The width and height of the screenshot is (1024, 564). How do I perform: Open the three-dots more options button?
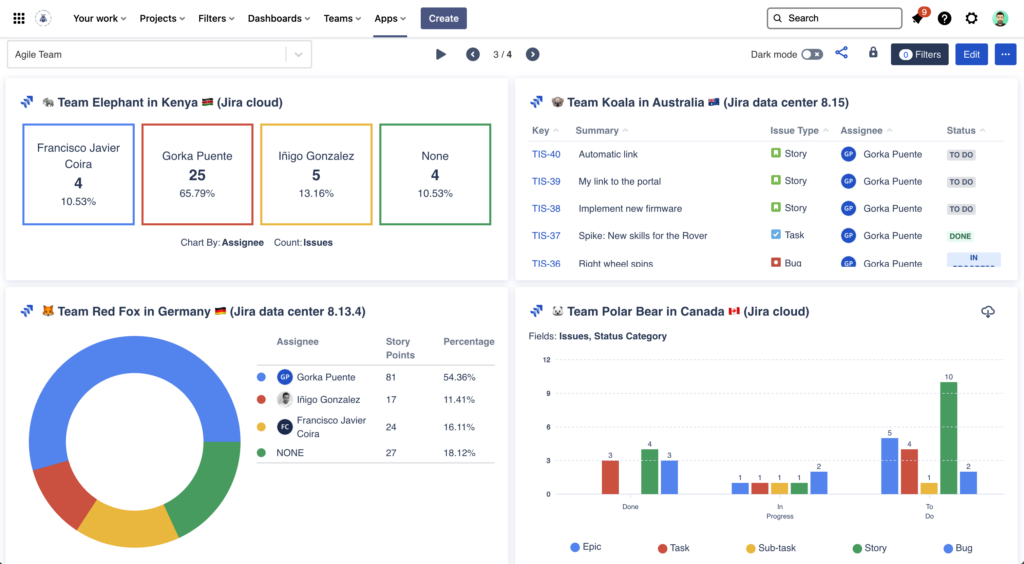pos(1006,54)
